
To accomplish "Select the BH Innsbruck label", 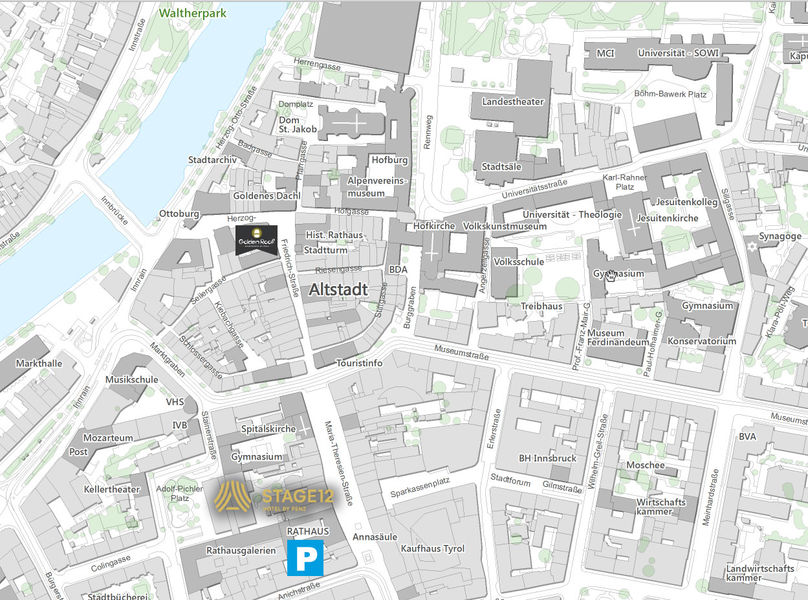I will pos(548,458).
